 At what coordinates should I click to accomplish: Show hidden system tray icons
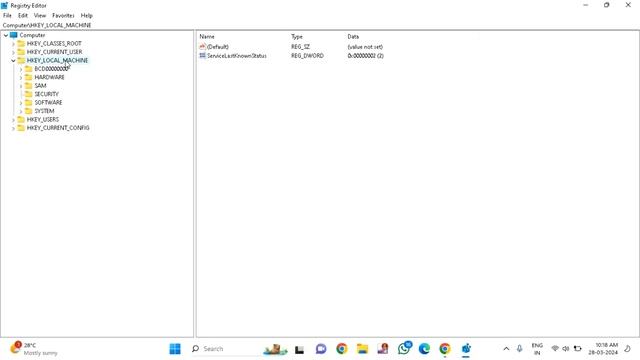point(506,349)
